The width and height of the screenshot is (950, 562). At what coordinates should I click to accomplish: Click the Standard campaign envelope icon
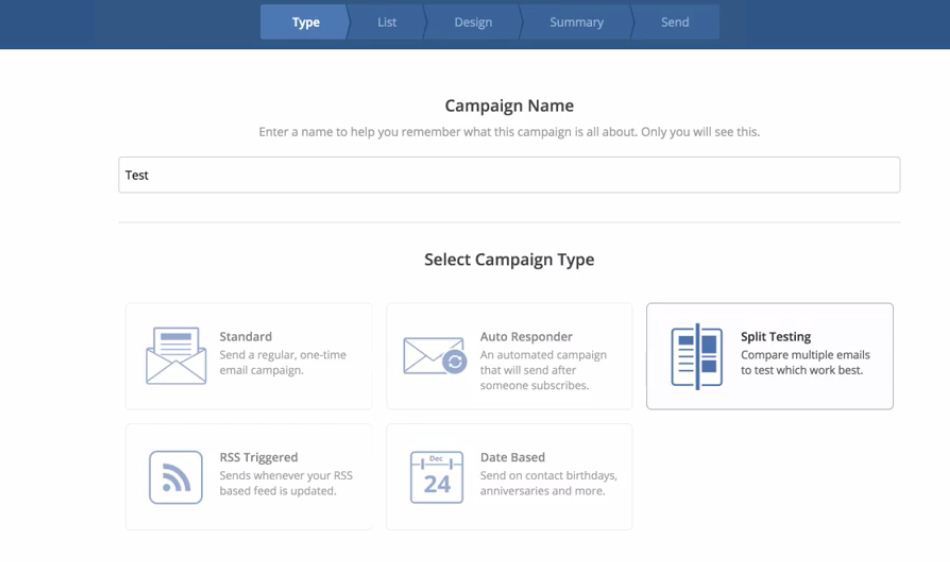click(x=176, y=355)
